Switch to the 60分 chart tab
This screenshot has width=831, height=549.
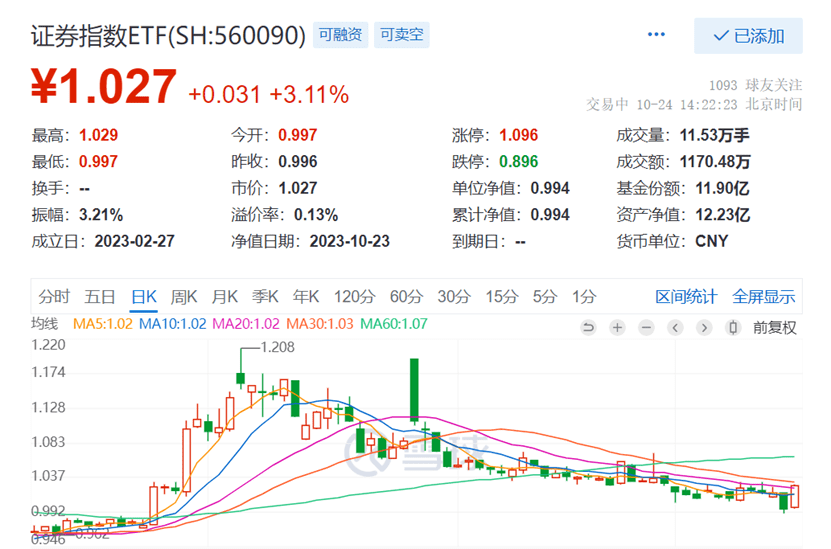pyautogui.click(x=406, y=296)
